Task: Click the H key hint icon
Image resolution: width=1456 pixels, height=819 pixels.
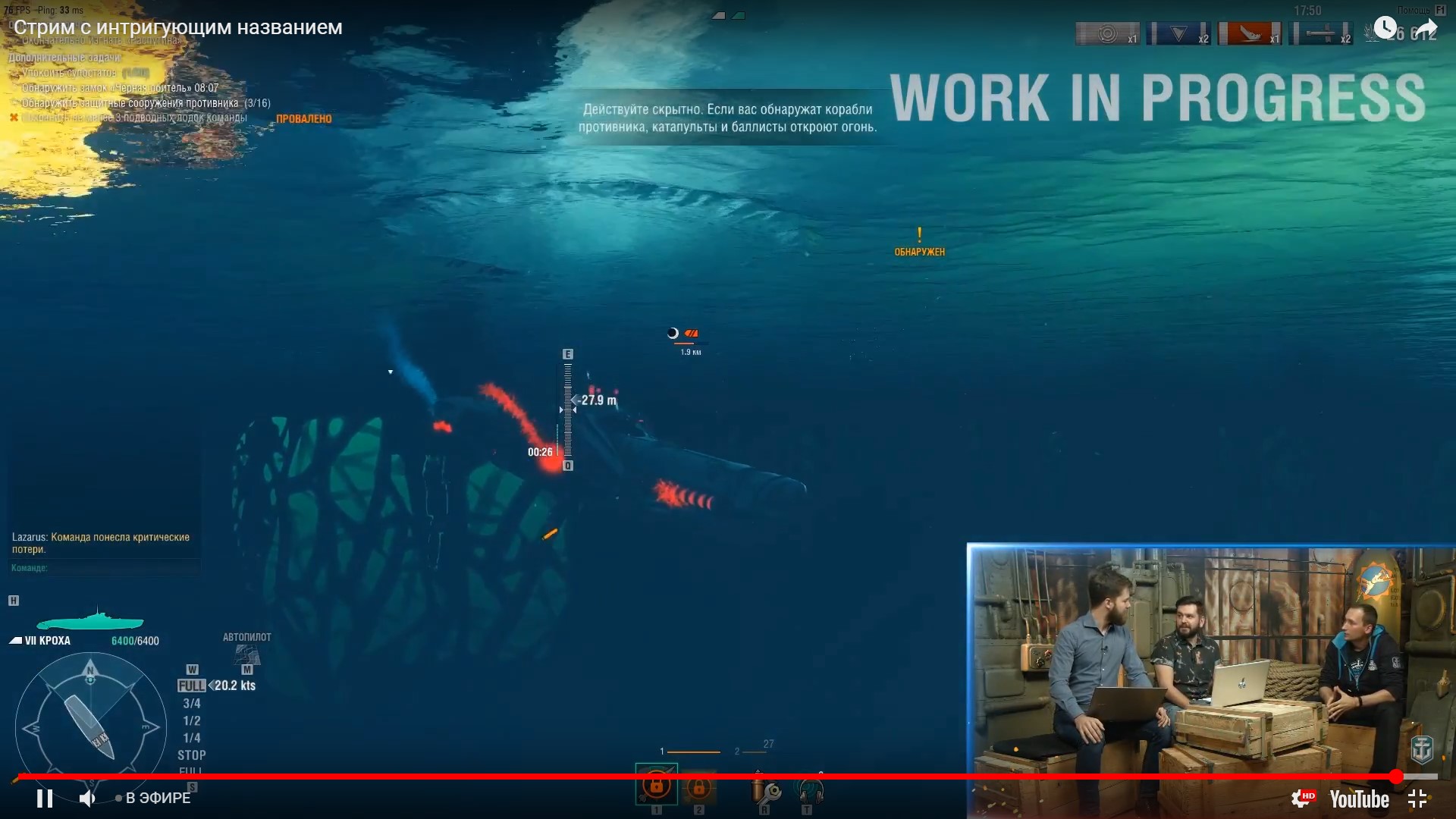Action: click(14, 601)
